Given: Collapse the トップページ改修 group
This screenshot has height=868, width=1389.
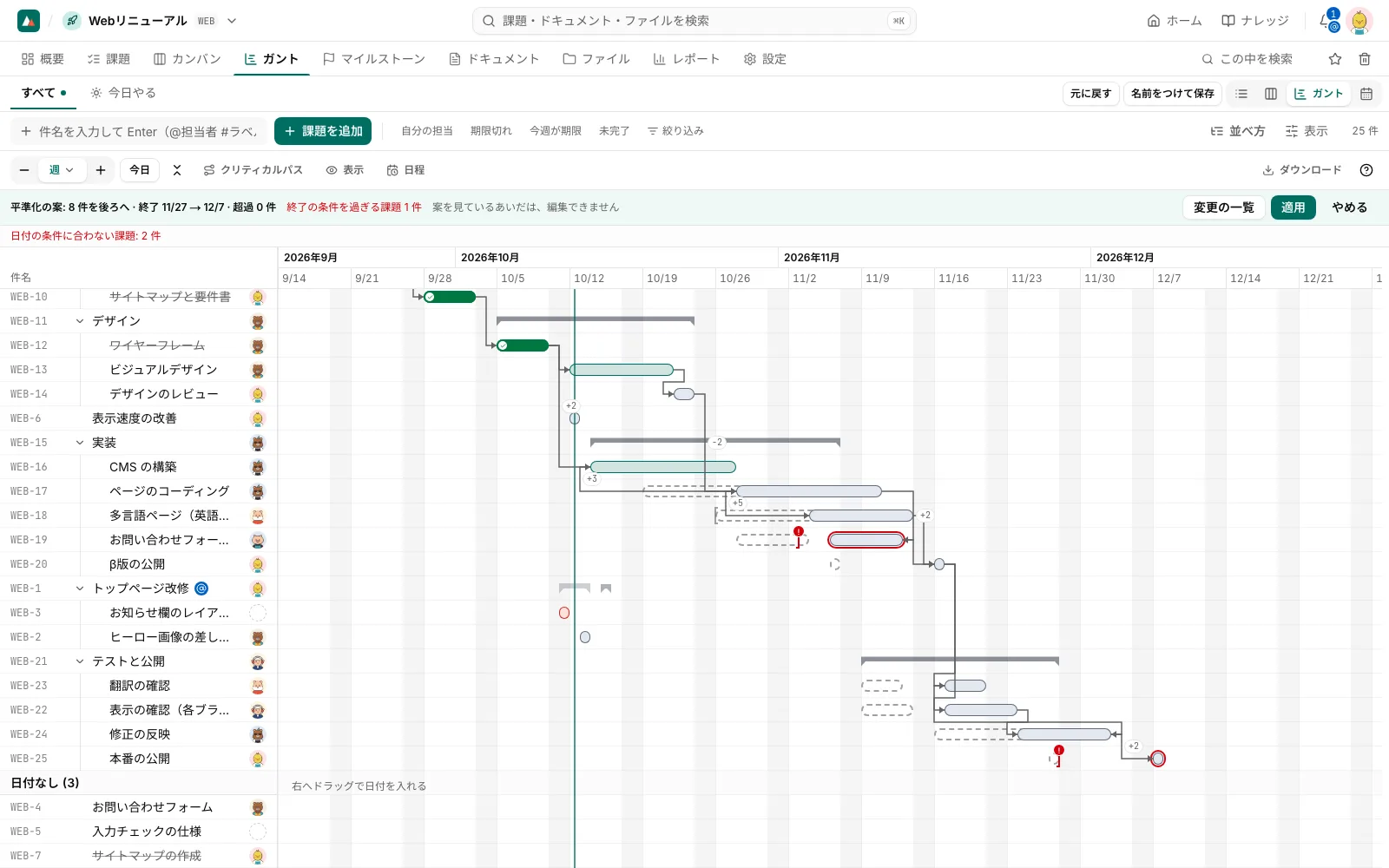Looking at the screenshot, I should 80,589.
